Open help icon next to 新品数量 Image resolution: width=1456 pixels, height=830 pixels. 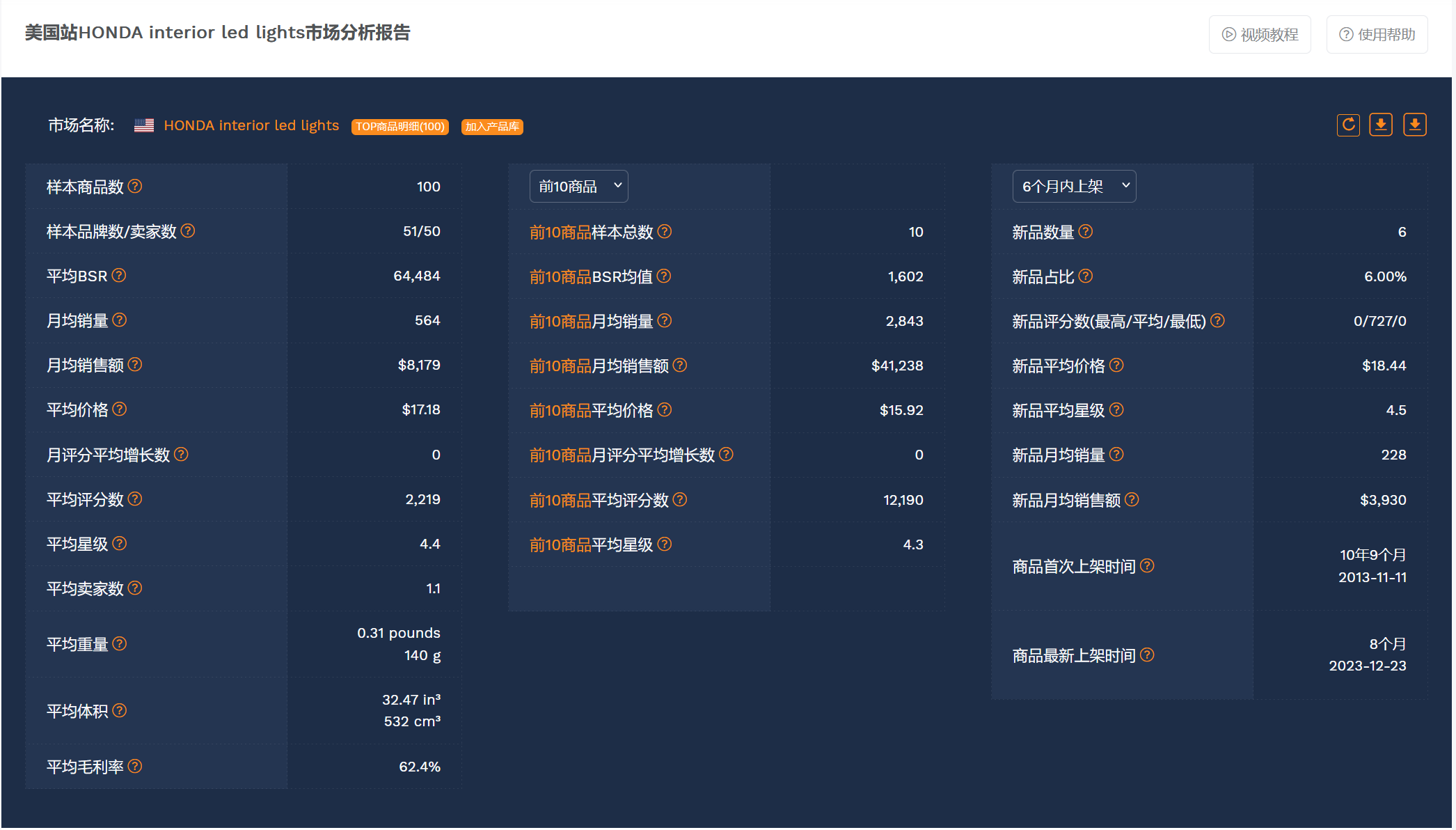(x=1086, y=232)
